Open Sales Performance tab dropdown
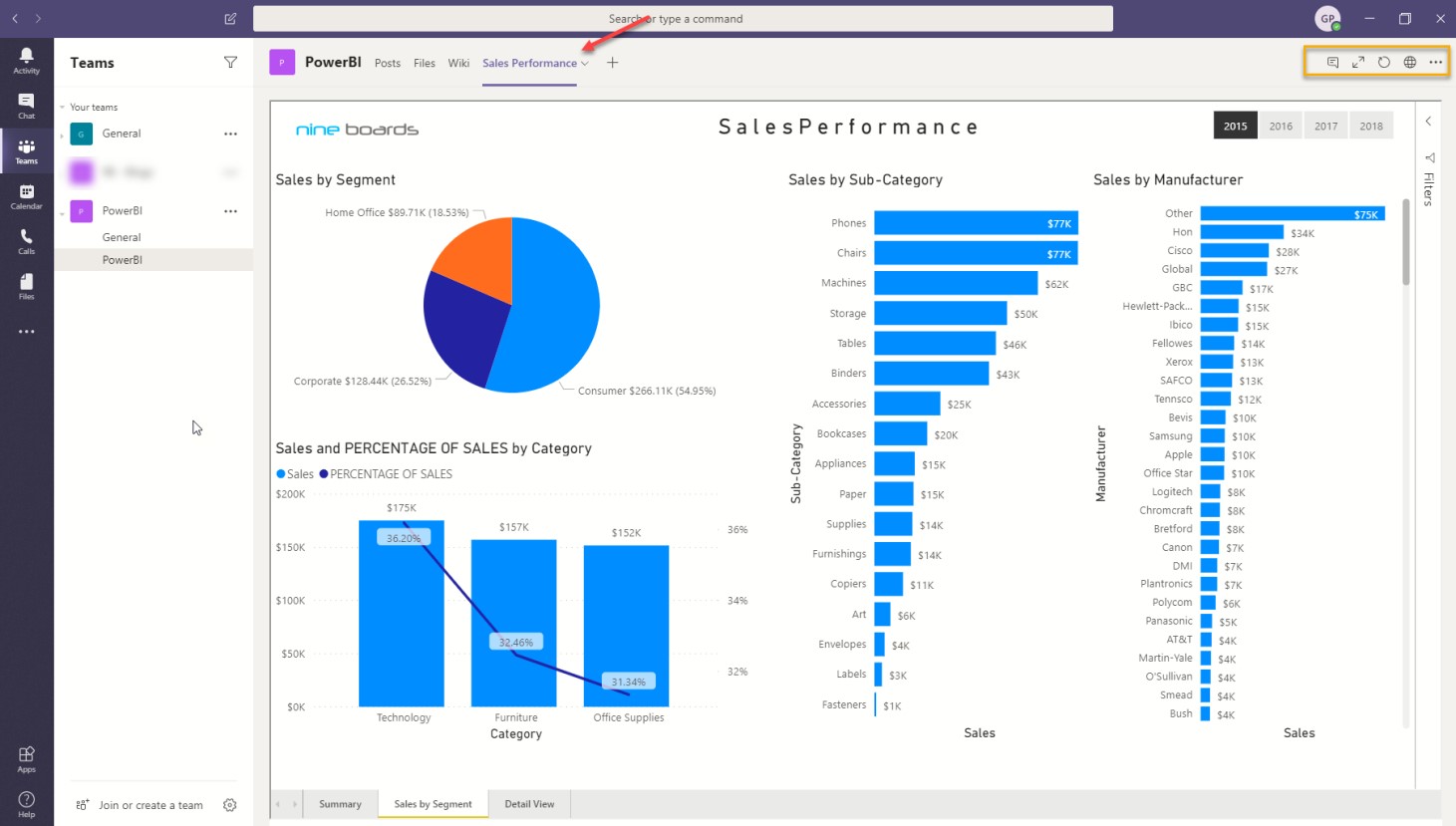The image size is (1456, 826). click(585, 64)
